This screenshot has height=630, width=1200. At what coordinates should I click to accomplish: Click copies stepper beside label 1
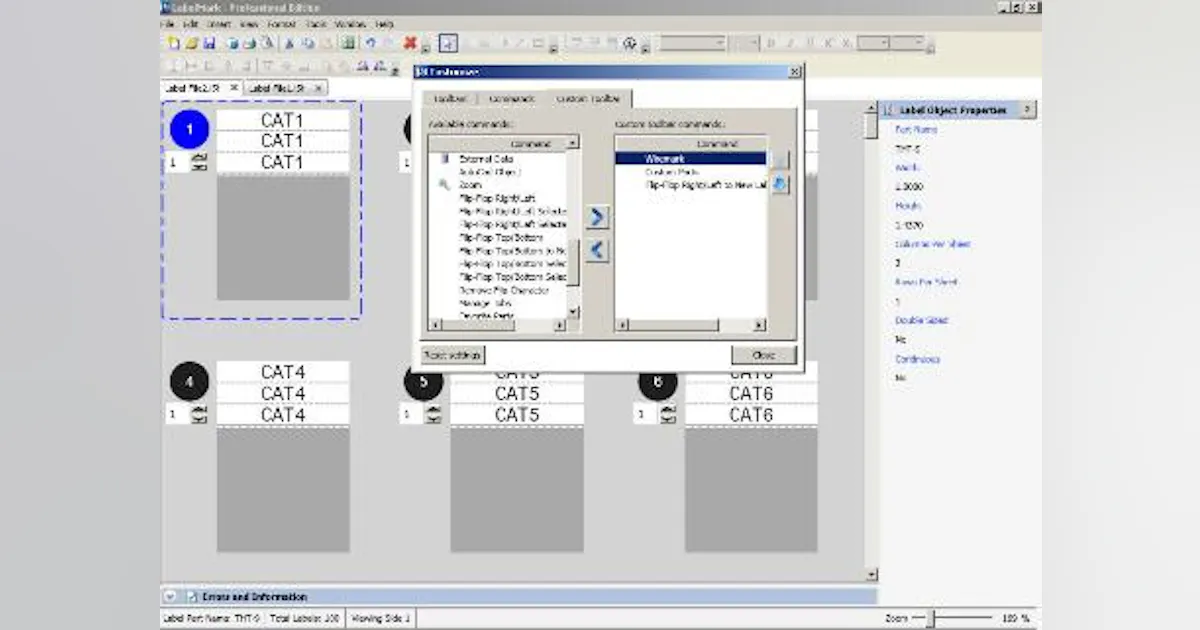click(199, 162)
